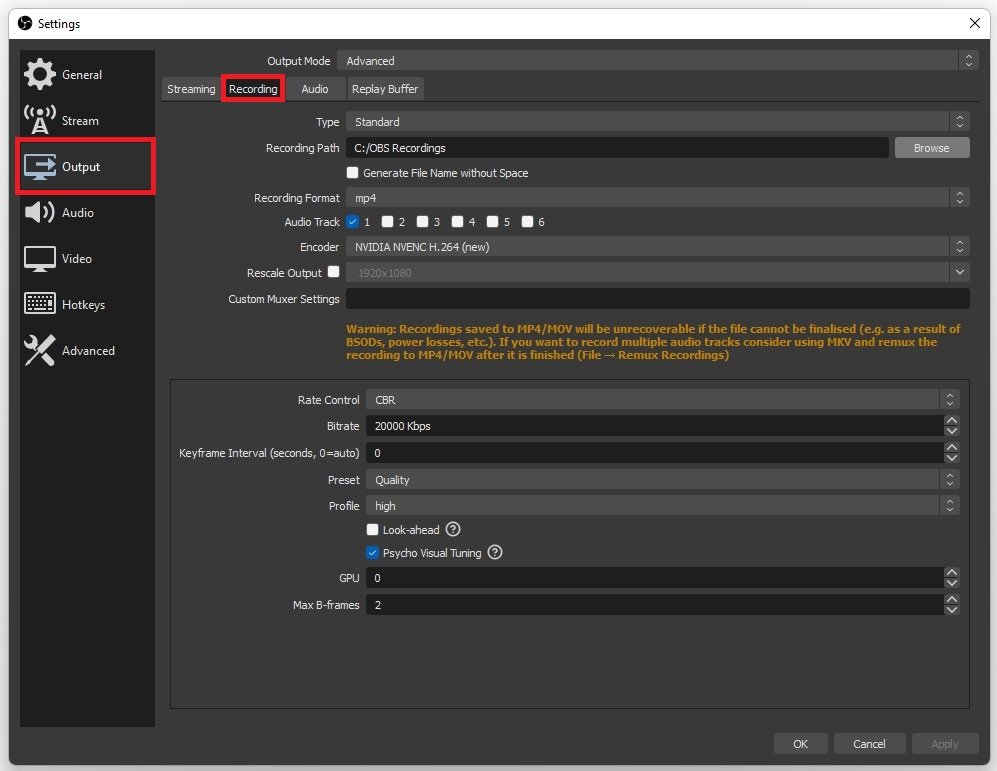997x771 pixels.
Task: Disable Psycho Visual Tuning checkbox
Action: tap(373, 553)
